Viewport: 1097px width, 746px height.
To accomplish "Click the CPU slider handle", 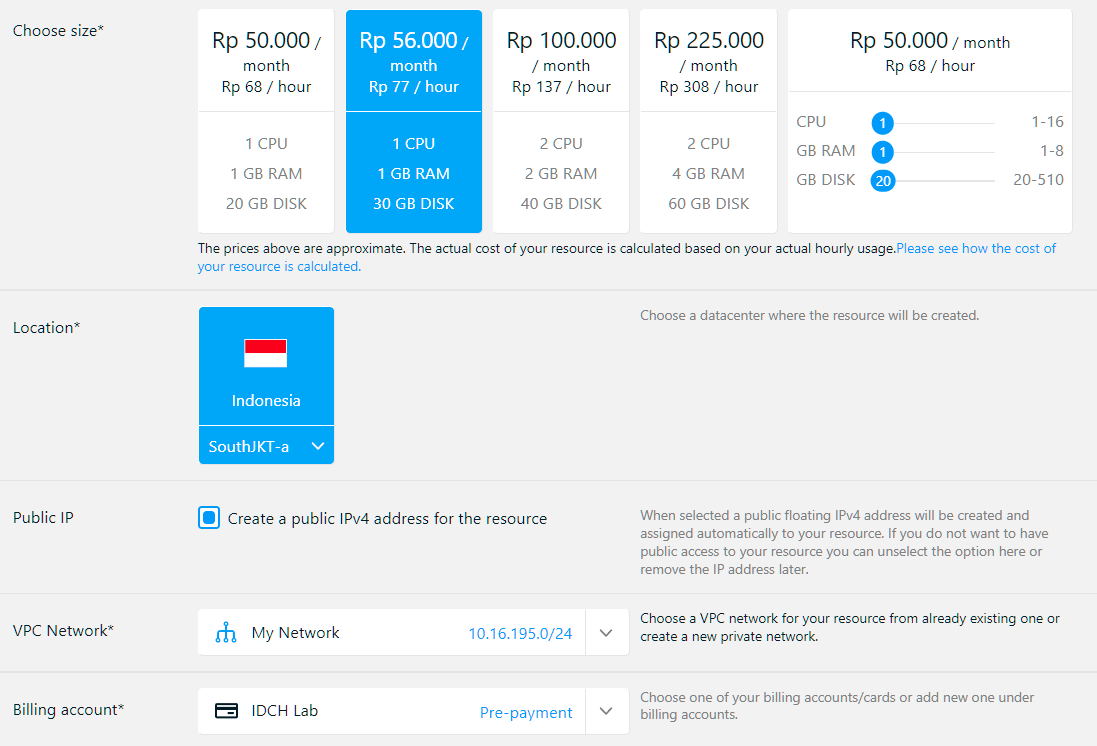I will pyautogui.click(x=882, y=123).
